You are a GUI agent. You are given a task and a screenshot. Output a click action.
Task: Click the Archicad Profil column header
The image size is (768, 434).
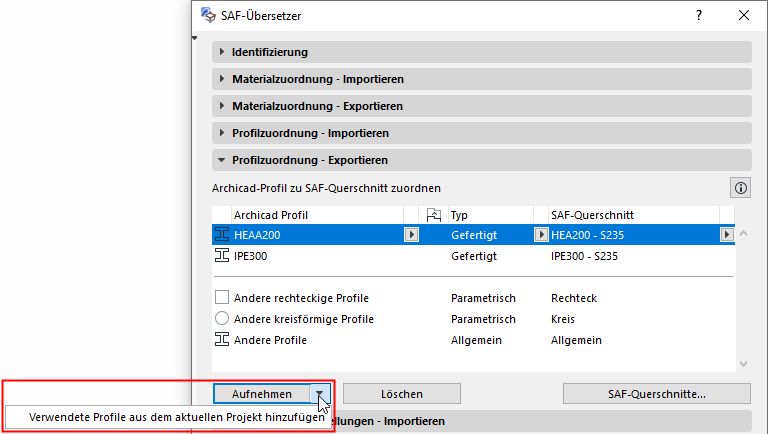click(x=317, y=215)
